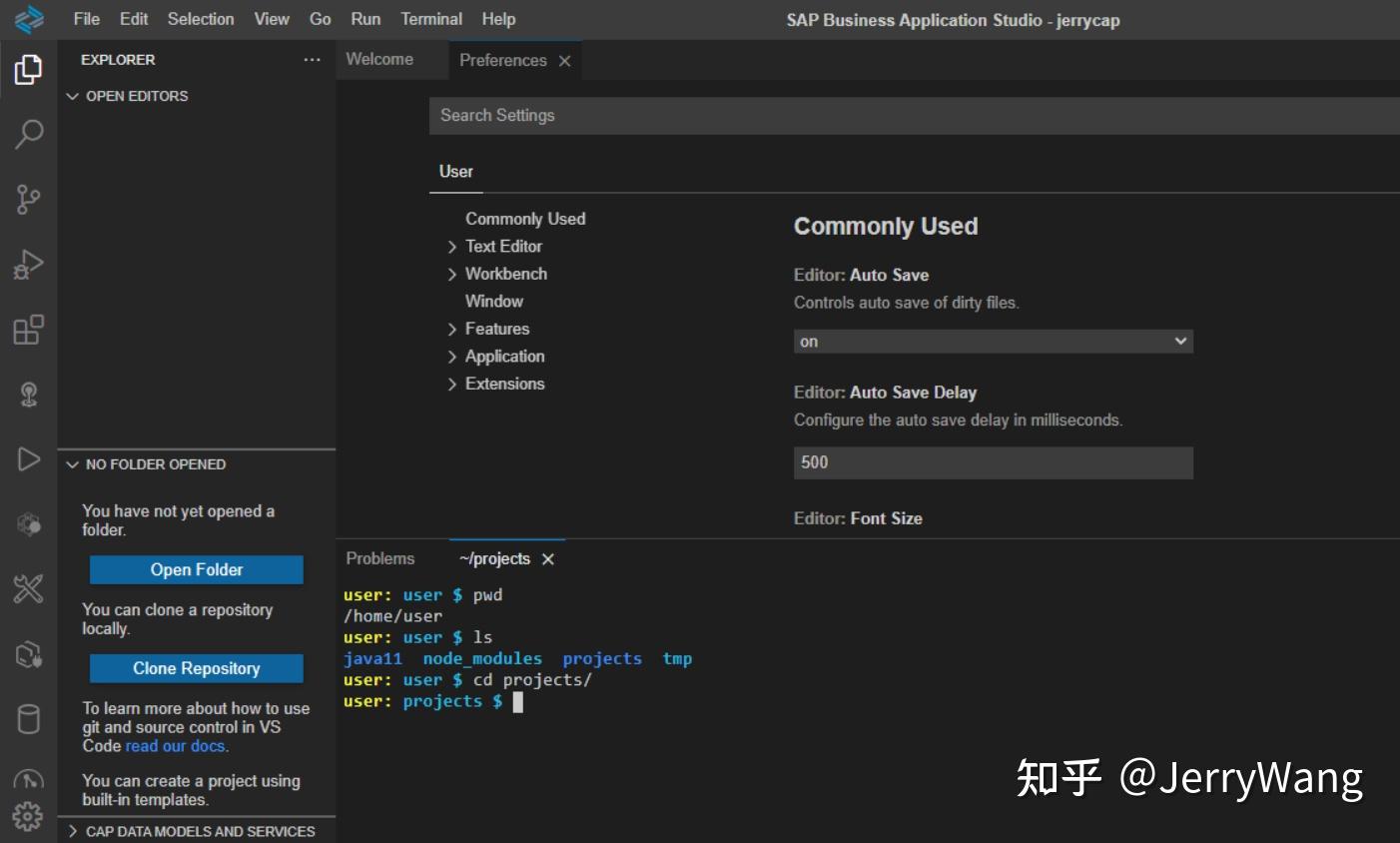This screenshot has width=1400, height=843.
Task: Open the database cylinder icon
Action: [x=28, y=719]
